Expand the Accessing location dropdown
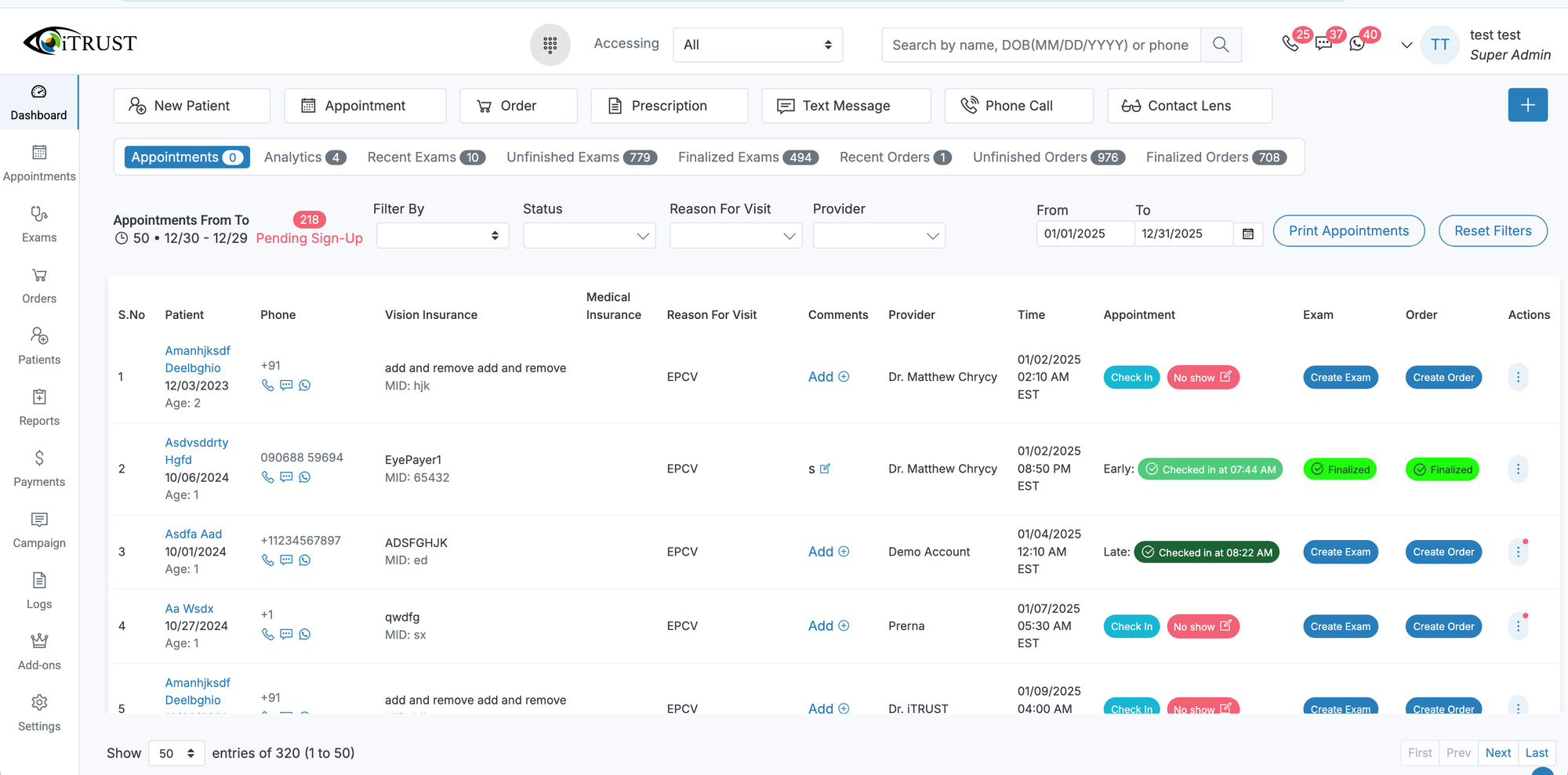1568x775 pixels. (757, 45)
